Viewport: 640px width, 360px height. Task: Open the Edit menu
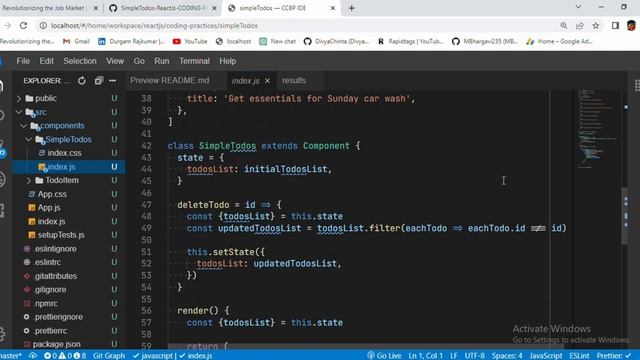click(x=47, y=61)
